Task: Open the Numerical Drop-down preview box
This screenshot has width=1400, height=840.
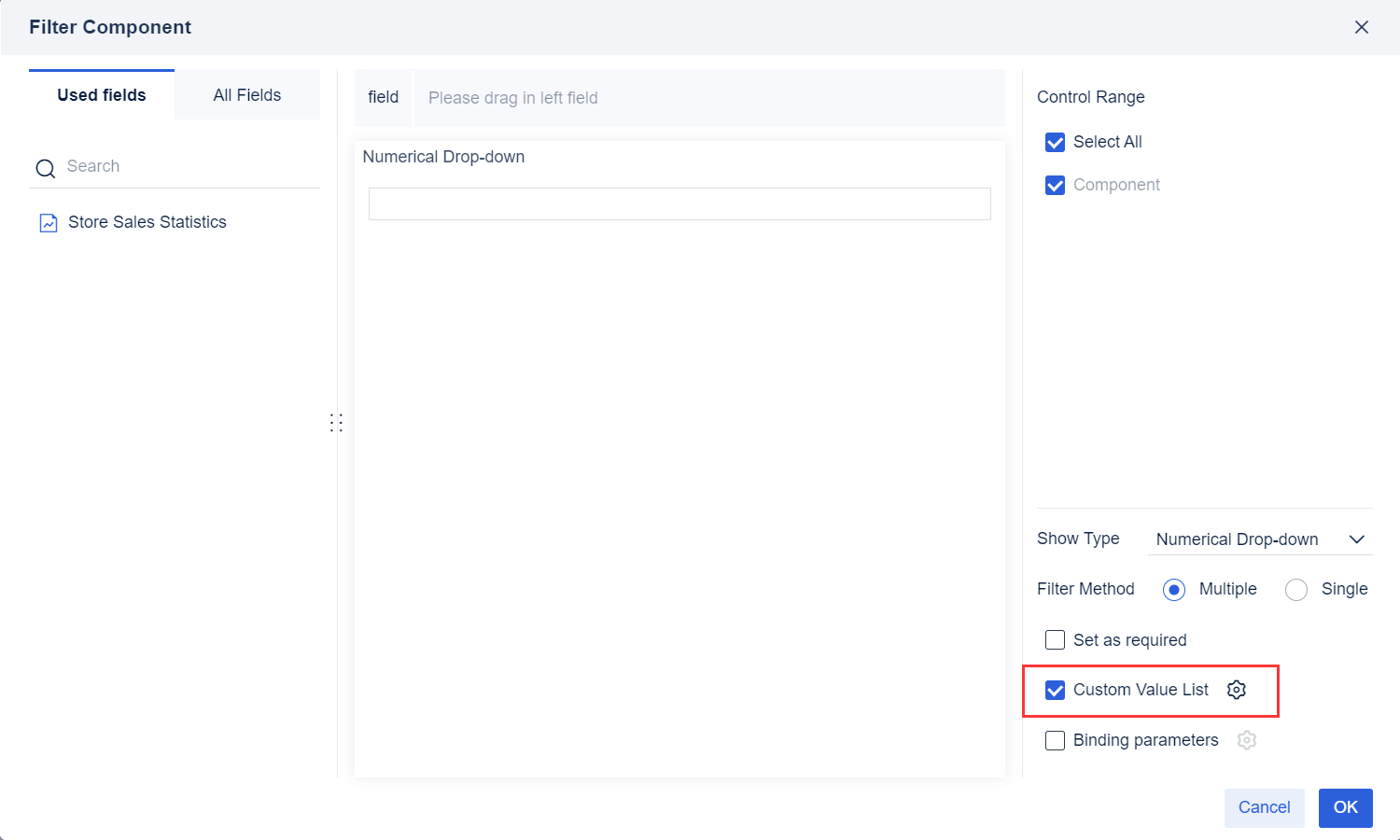Action: pos(679,204)
